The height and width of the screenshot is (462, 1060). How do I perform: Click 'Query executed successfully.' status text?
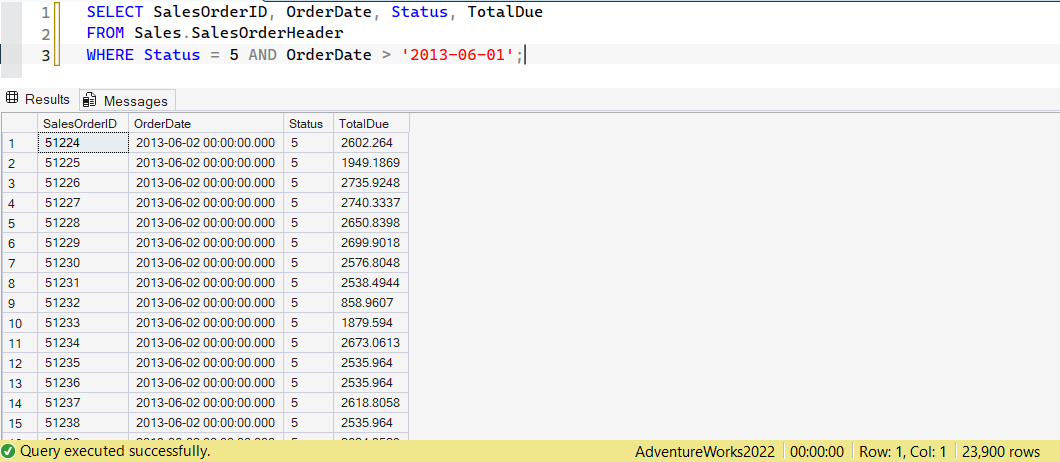point(115,451)
